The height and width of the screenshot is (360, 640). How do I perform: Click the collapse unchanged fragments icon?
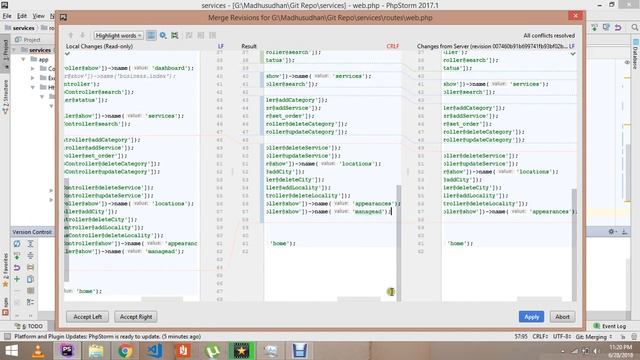[175, 36]
